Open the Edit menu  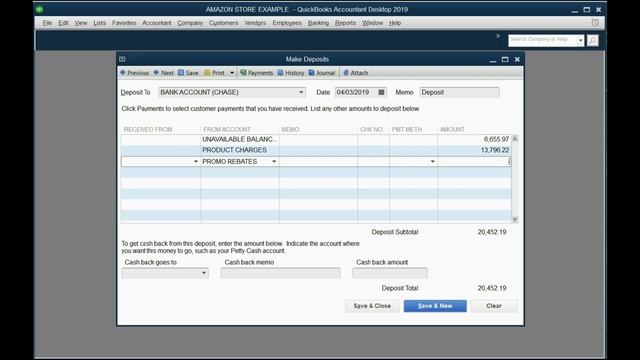pos(63,23)
